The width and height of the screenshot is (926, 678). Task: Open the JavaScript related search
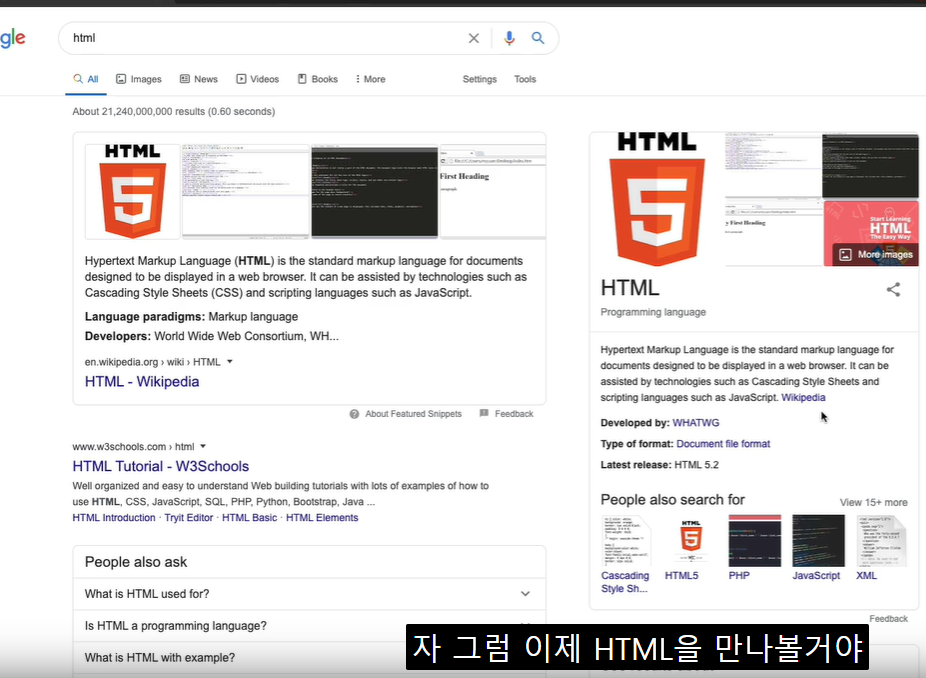(x=818, y=548)
